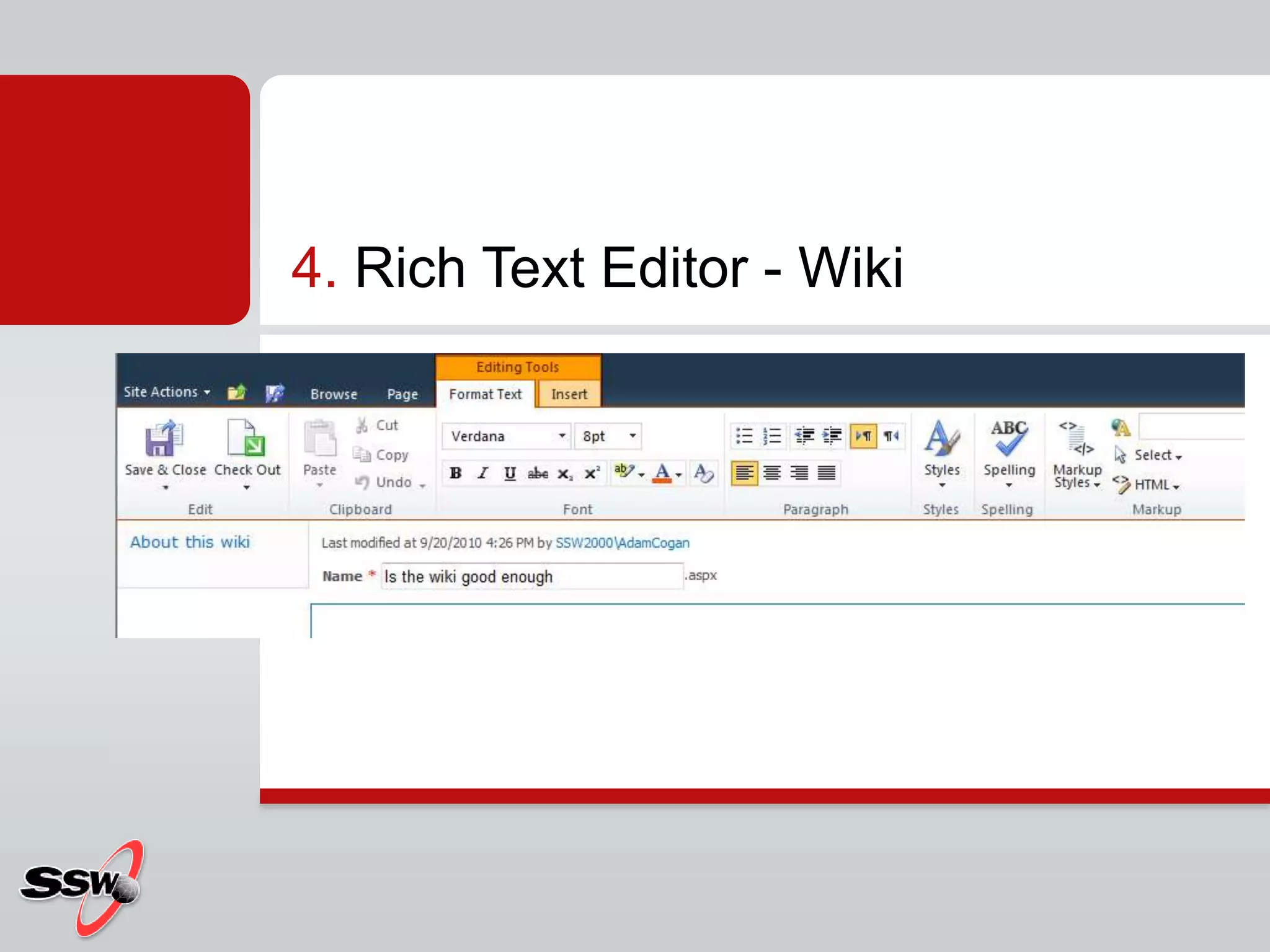Insert a bulleted list
The image size is (1270, 952).
point(744,436)
